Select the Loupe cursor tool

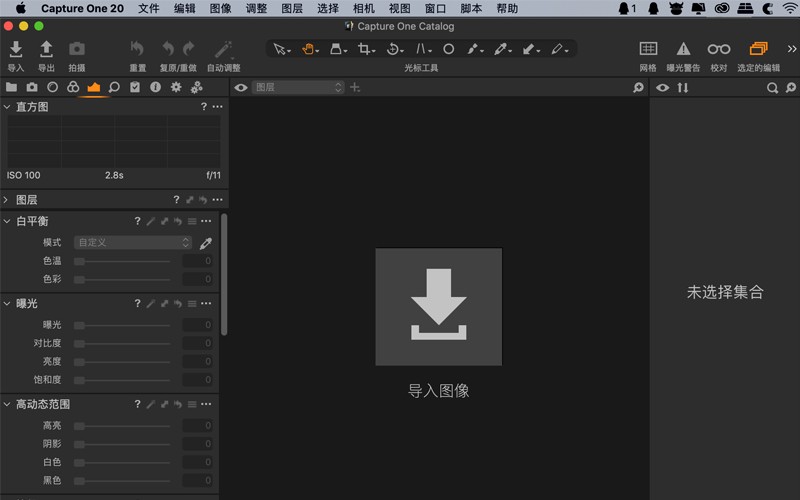338,49
